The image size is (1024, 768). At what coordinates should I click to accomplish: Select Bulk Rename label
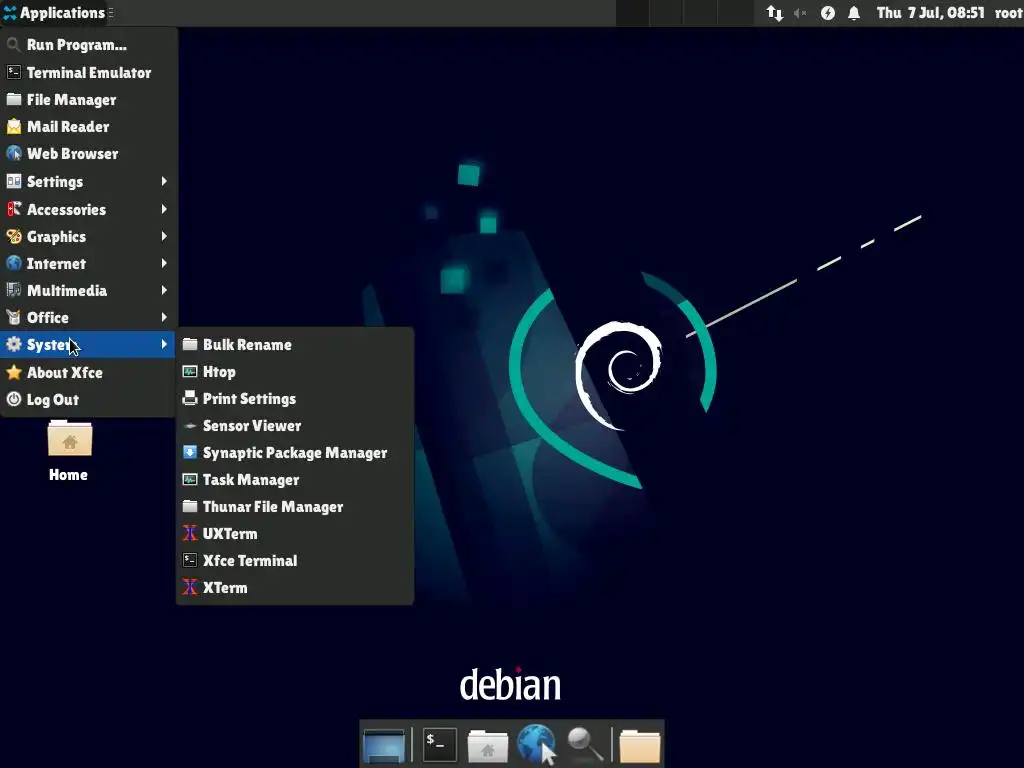click(x=247, y=345)
